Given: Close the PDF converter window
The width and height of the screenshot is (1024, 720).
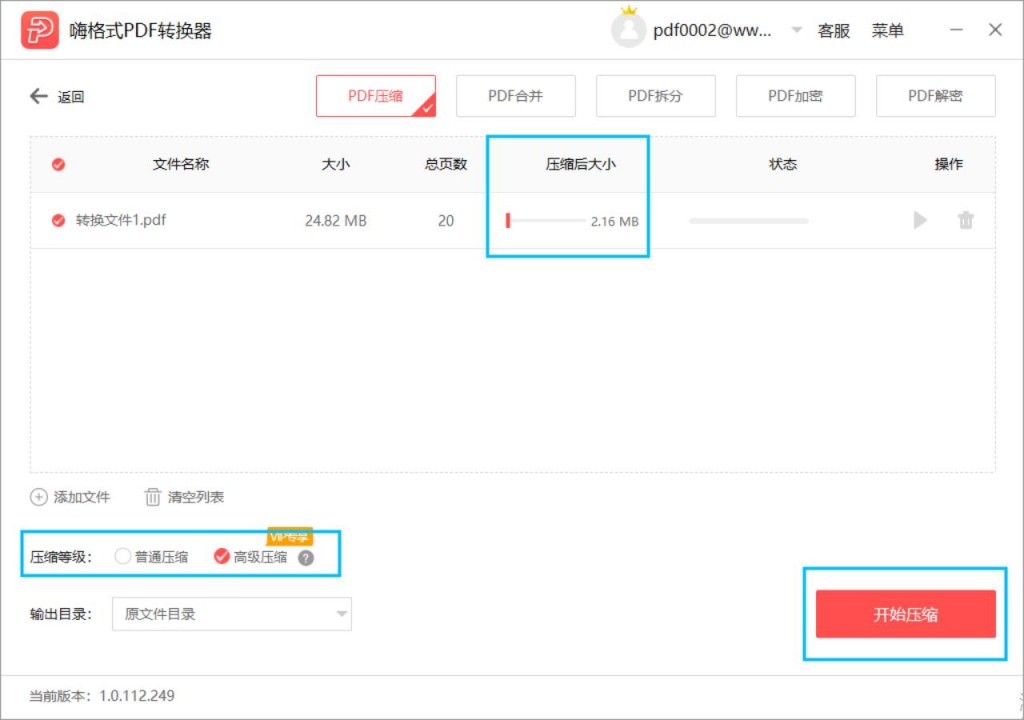Looking at the screenshot, I should [995, 30].
